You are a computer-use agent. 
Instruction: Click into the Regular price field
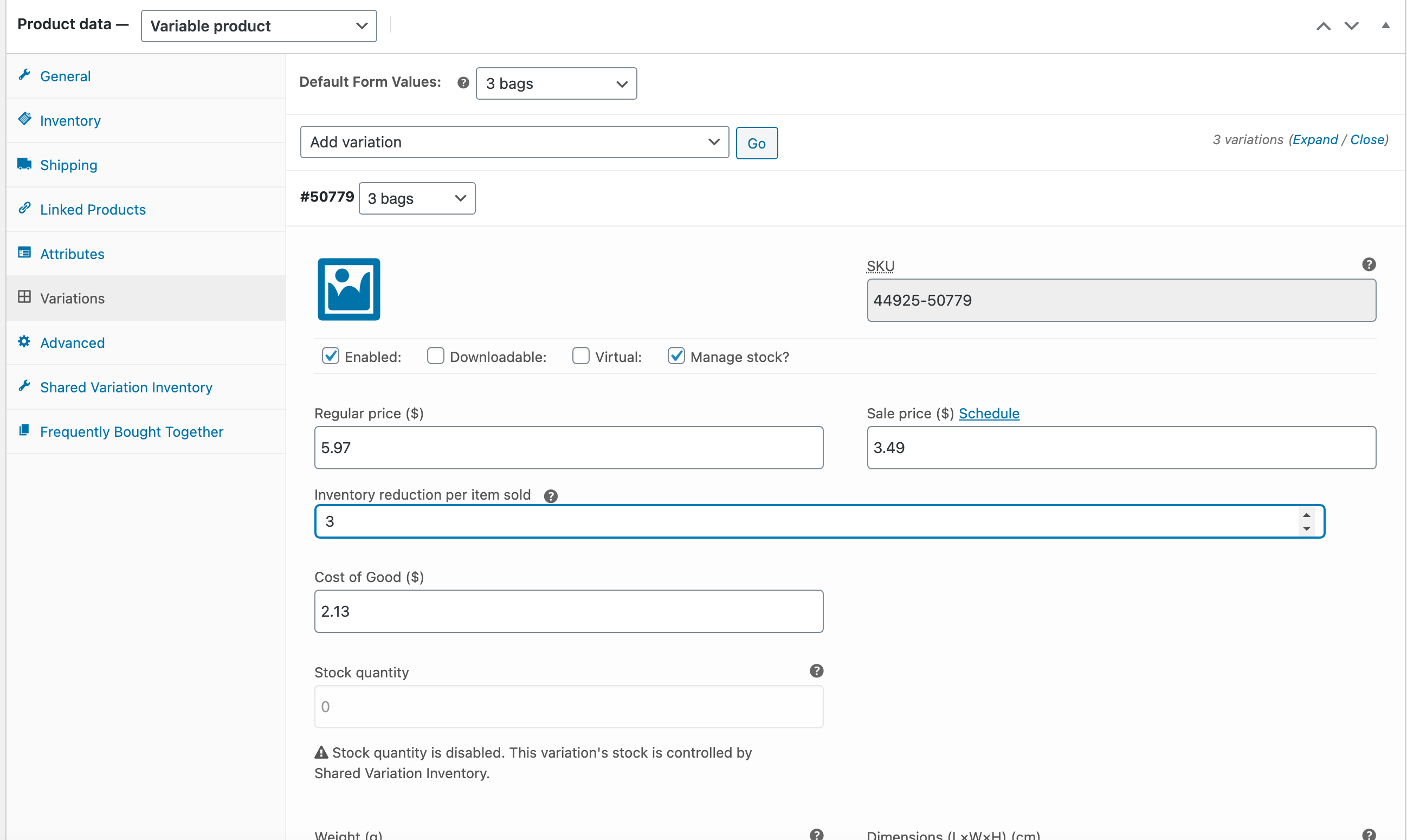coord(568,448)
